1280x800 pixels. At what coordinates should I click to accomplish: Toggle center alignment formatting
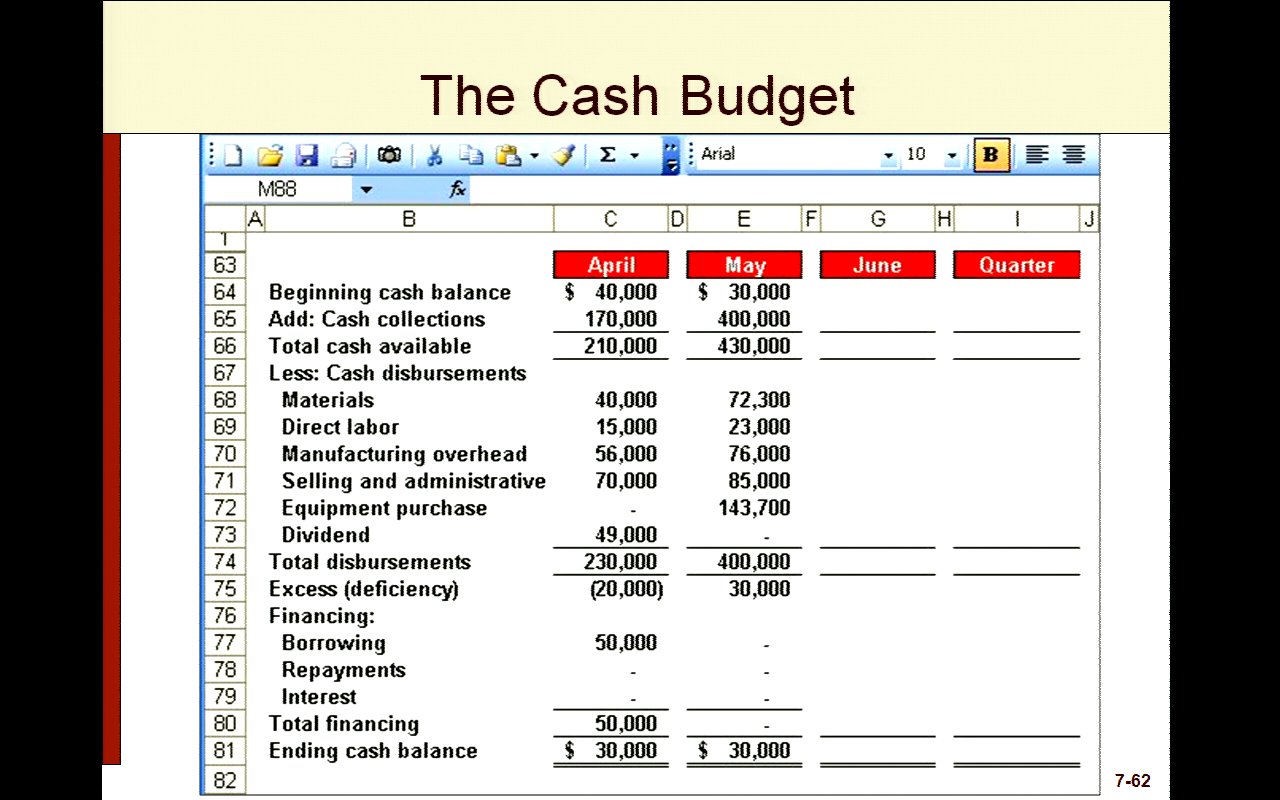[1074, 155]
